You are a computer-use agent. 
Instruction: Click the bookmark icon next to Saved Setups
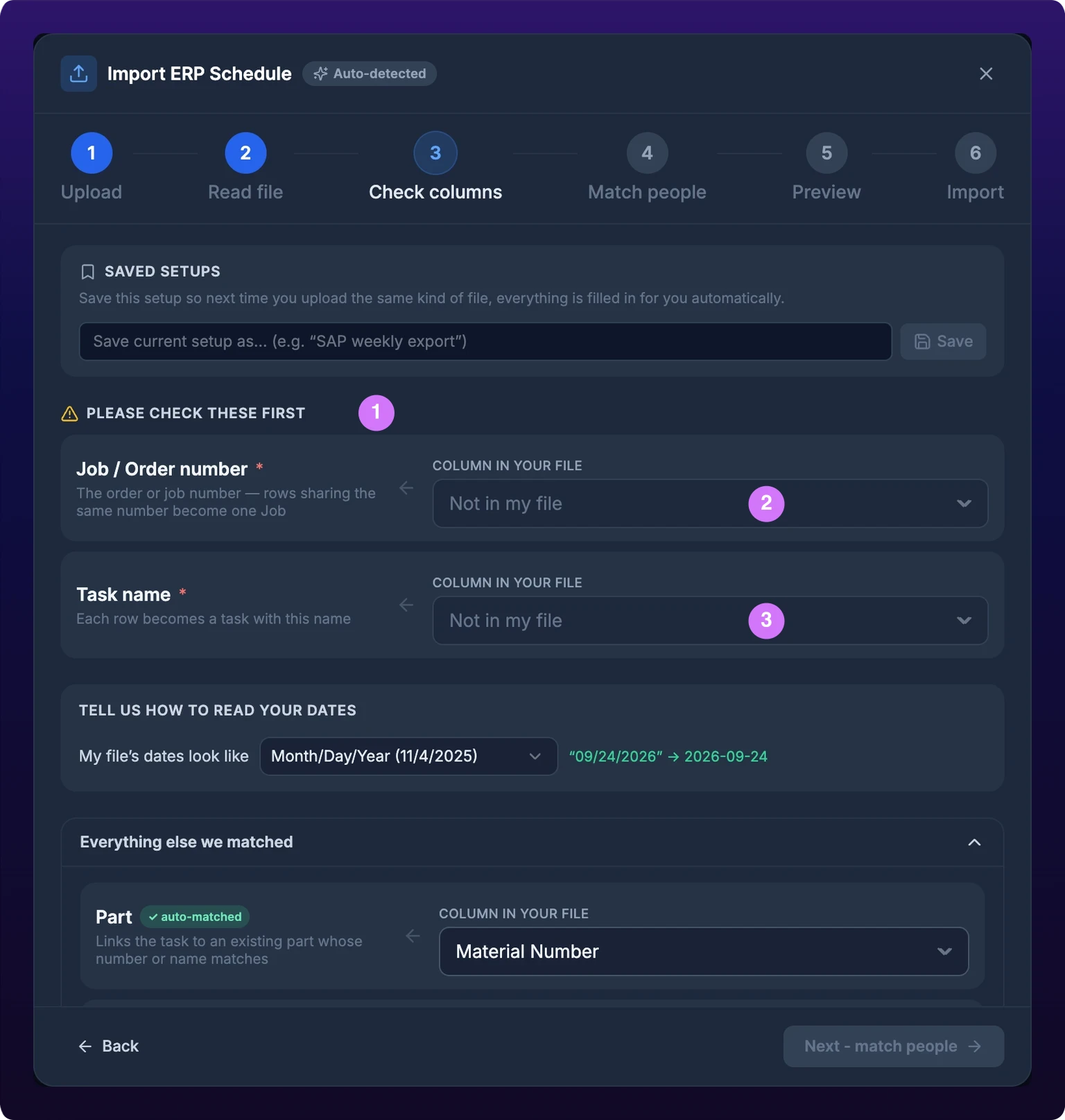87,272
